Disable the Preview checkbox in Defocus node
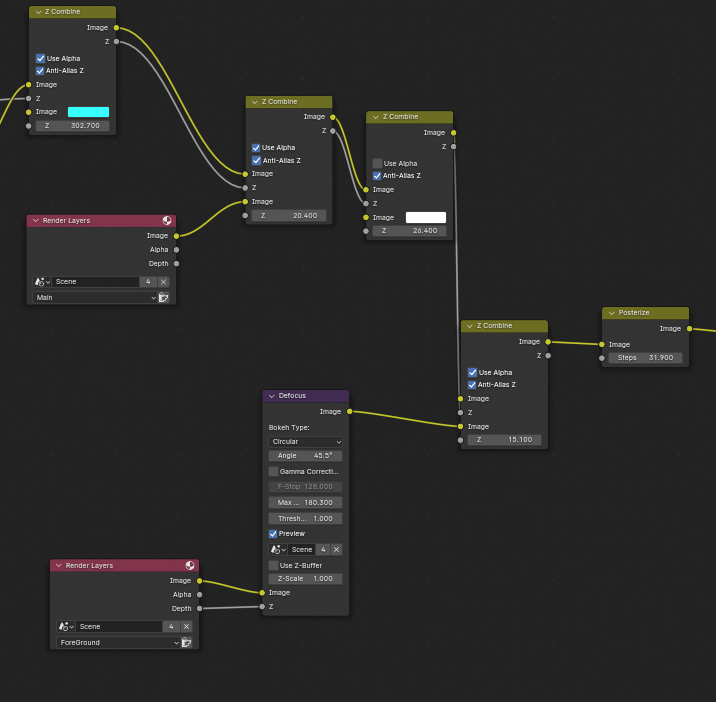Screen dimensions: 716x702 (273, 534)
